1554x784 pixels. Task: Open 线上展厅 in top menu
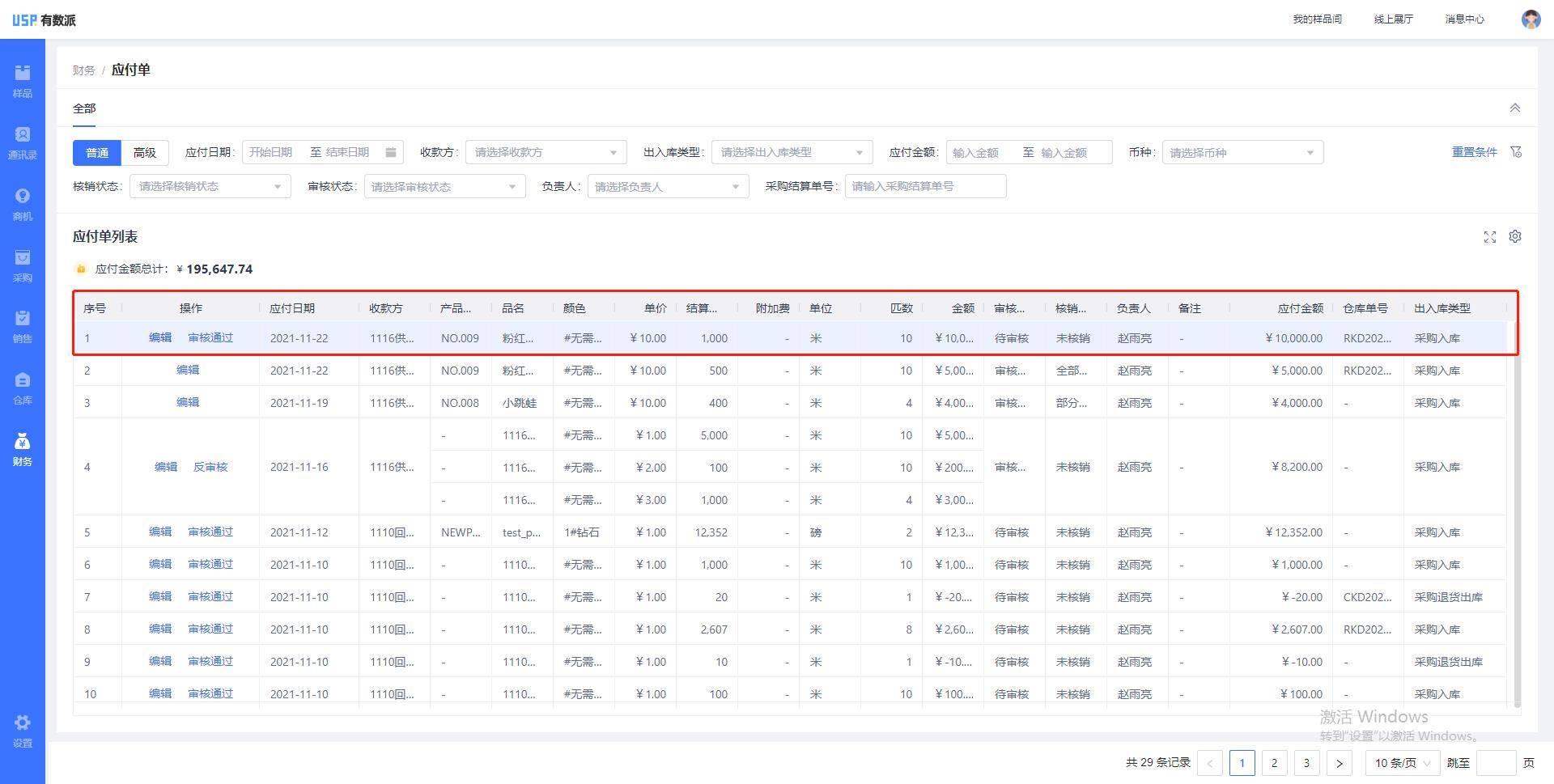pos(1393,19)
